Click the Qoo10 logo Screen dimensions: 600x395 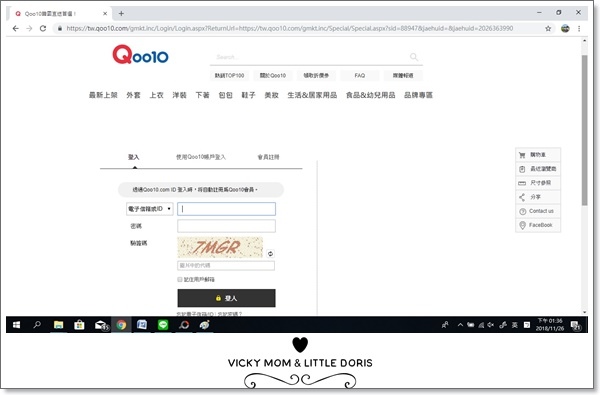[x=140, y=54]
